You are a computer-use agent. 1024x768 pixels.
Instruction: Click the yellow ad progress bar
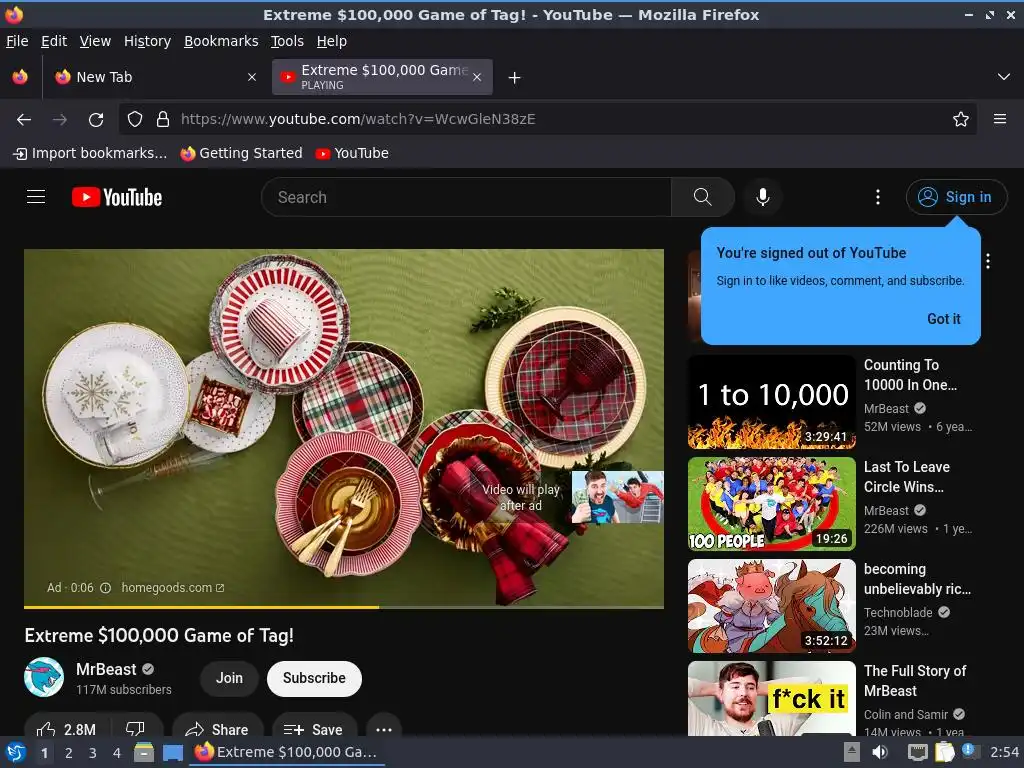tap(201, 607)
